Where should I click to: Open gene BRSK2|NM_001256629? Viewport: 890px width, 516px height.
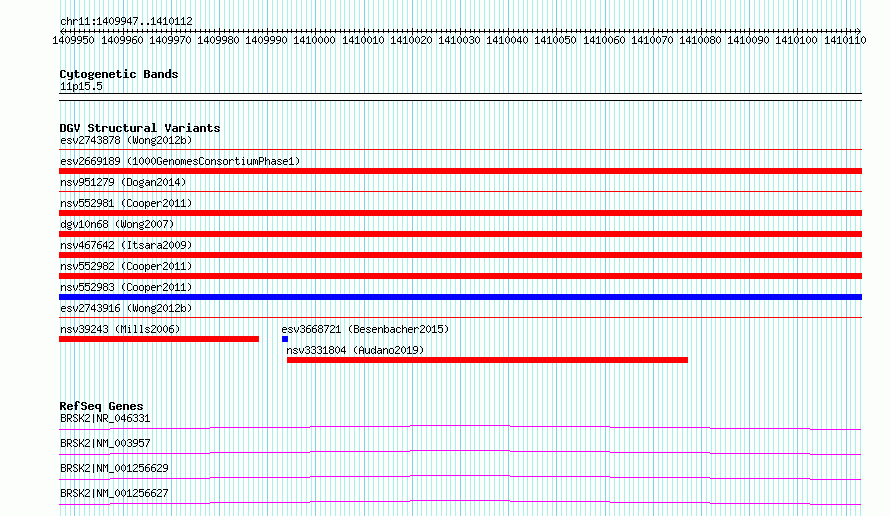114,468
